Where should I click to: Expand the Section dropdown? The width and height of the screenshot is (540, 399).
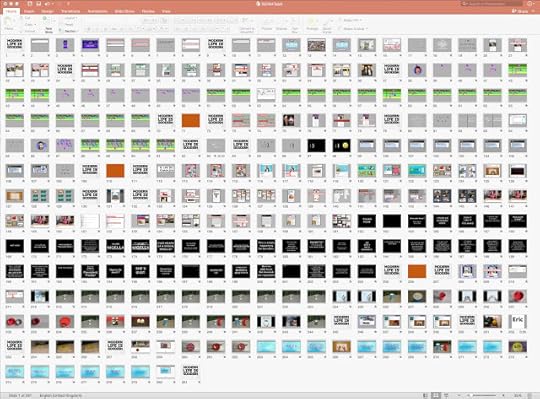pyautogui.click(x=71, y=31)
